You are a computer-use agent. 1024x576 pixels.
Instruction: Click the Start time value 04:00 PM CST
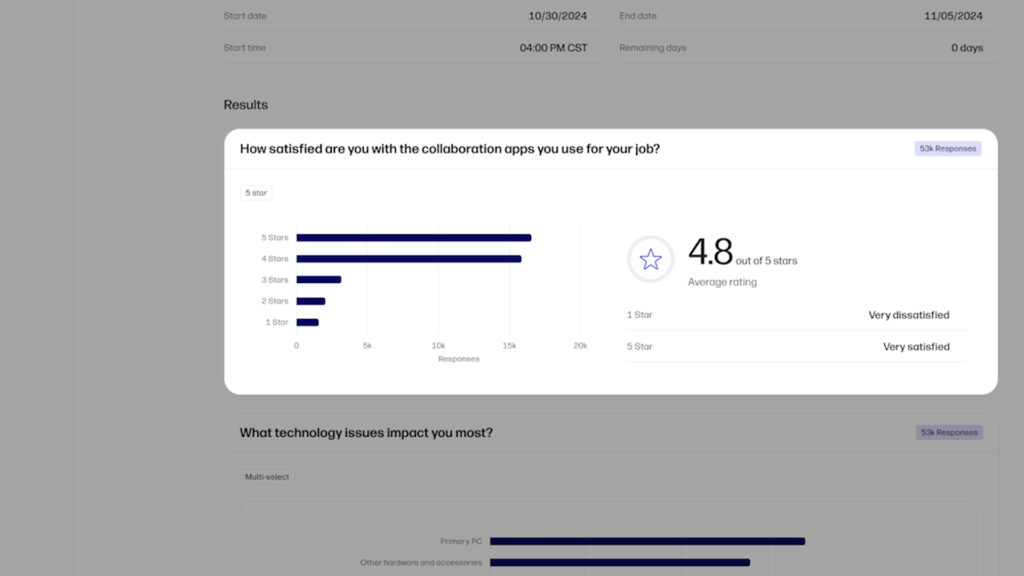click(553, 48)
